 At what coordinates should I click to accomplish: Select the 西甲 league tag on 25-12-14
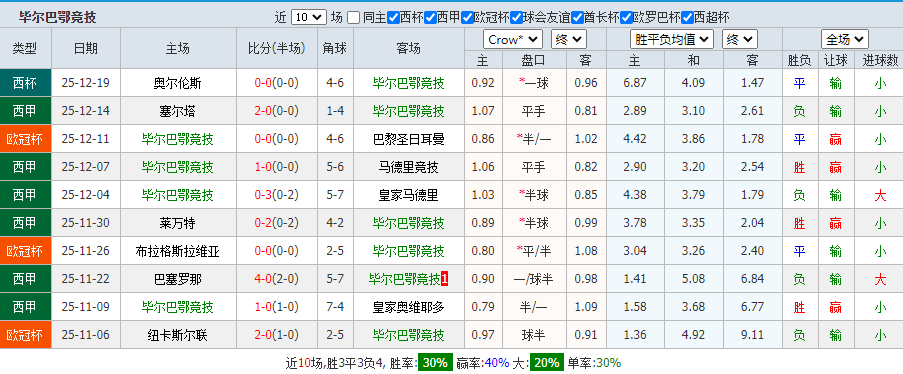pos(25,111)
